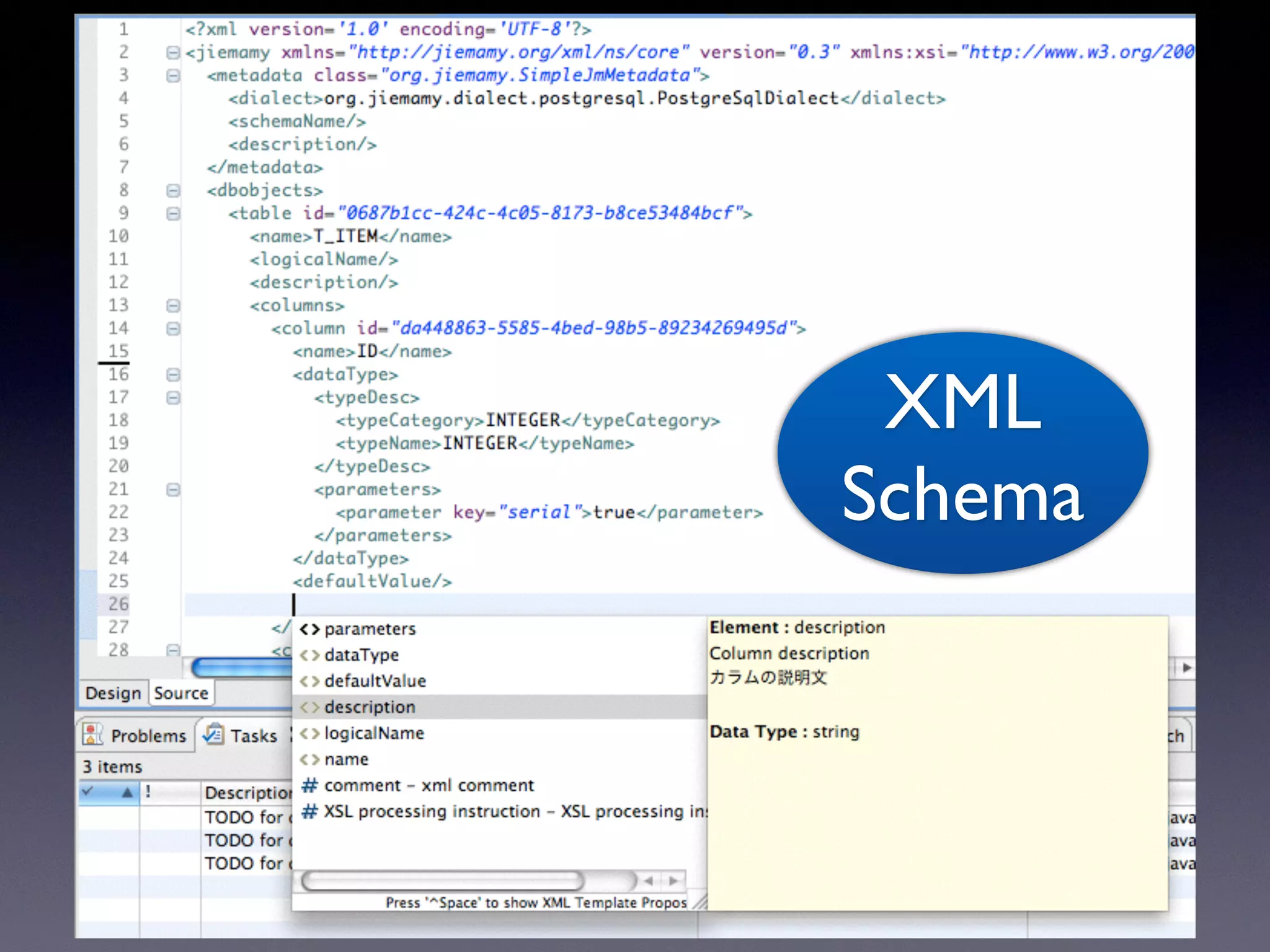Select the first TODO for task row
Viewport: 1270px width, 952px height.
[248, 818]
